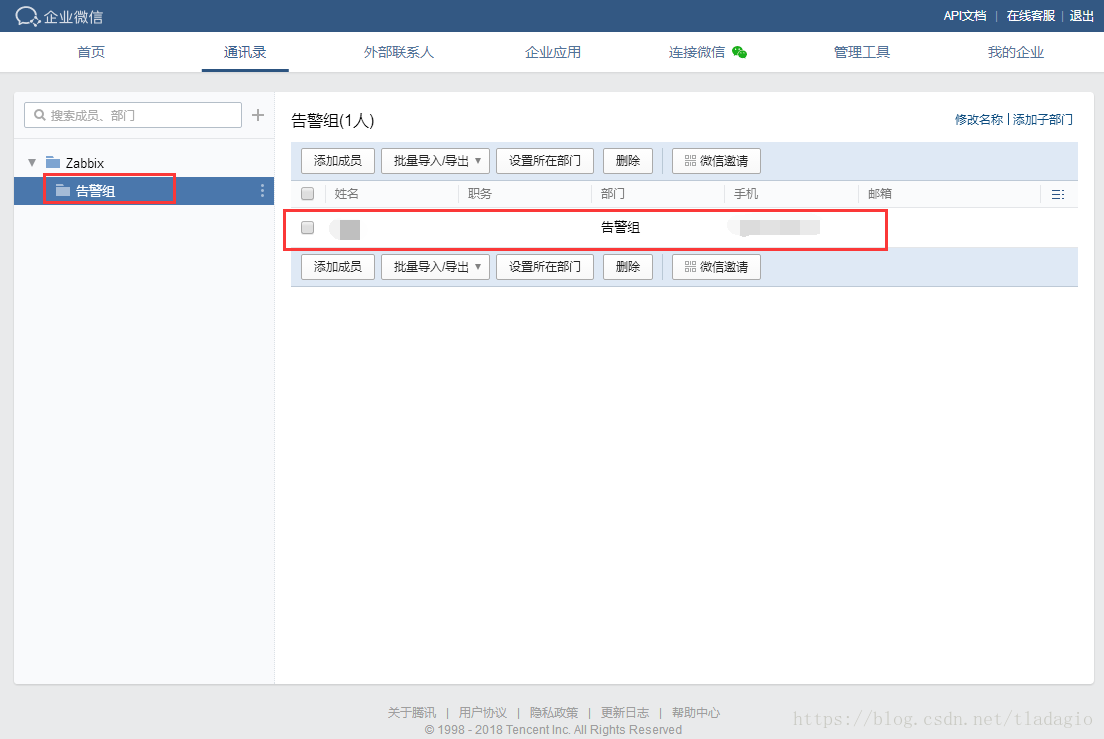Toggle the select-all checkbox in table header

[308, 194]
